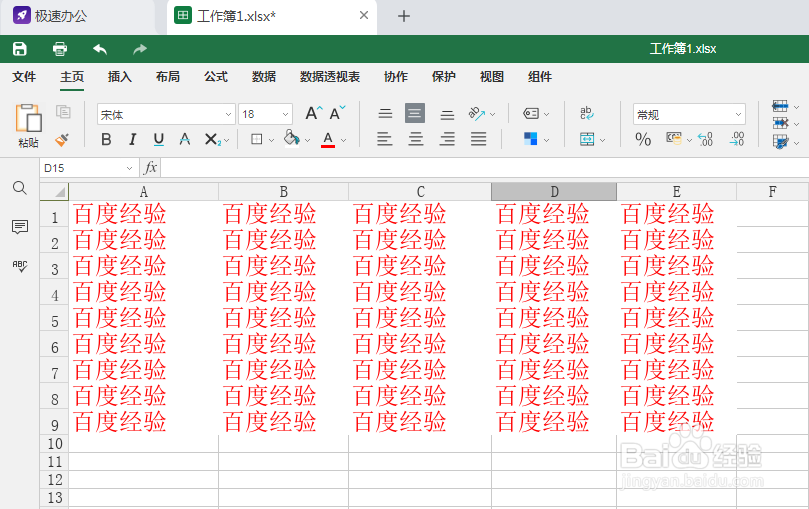Open the spell check ABC icon
The height and width of the screenshot is (509, 809).
(x=20, y=266)
